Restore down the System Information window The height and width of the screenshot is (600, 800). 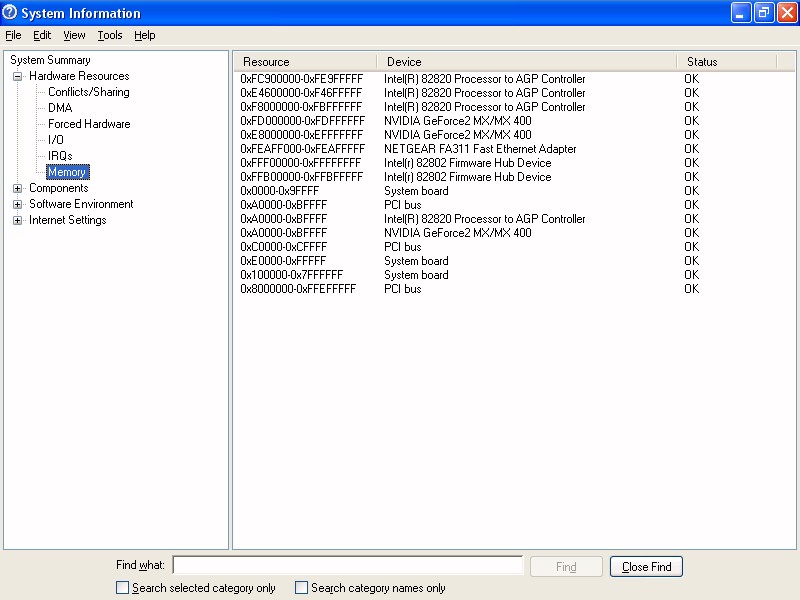(763, 13)
